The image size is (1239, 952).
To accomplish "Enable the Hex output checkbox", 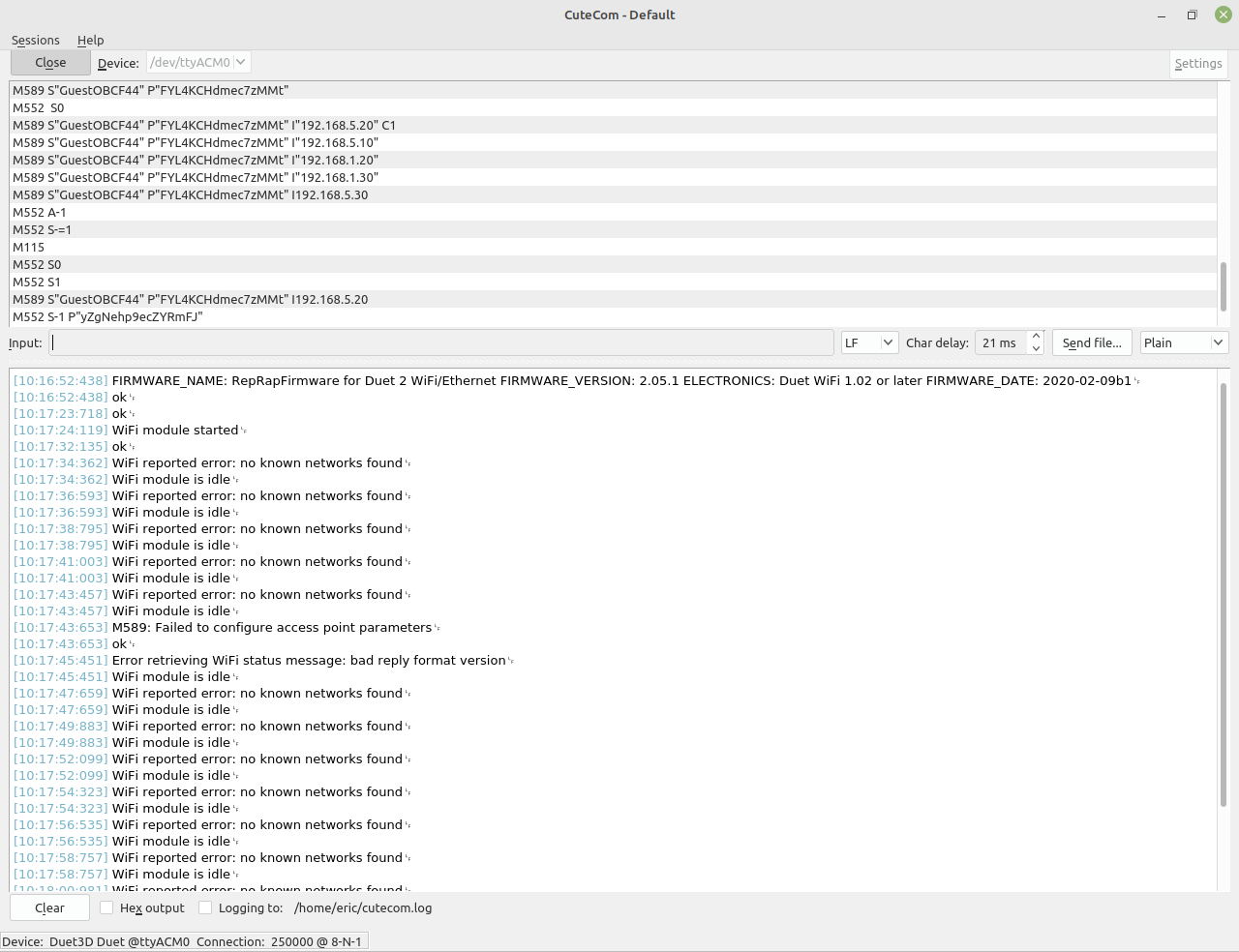I will click(106, 907).
